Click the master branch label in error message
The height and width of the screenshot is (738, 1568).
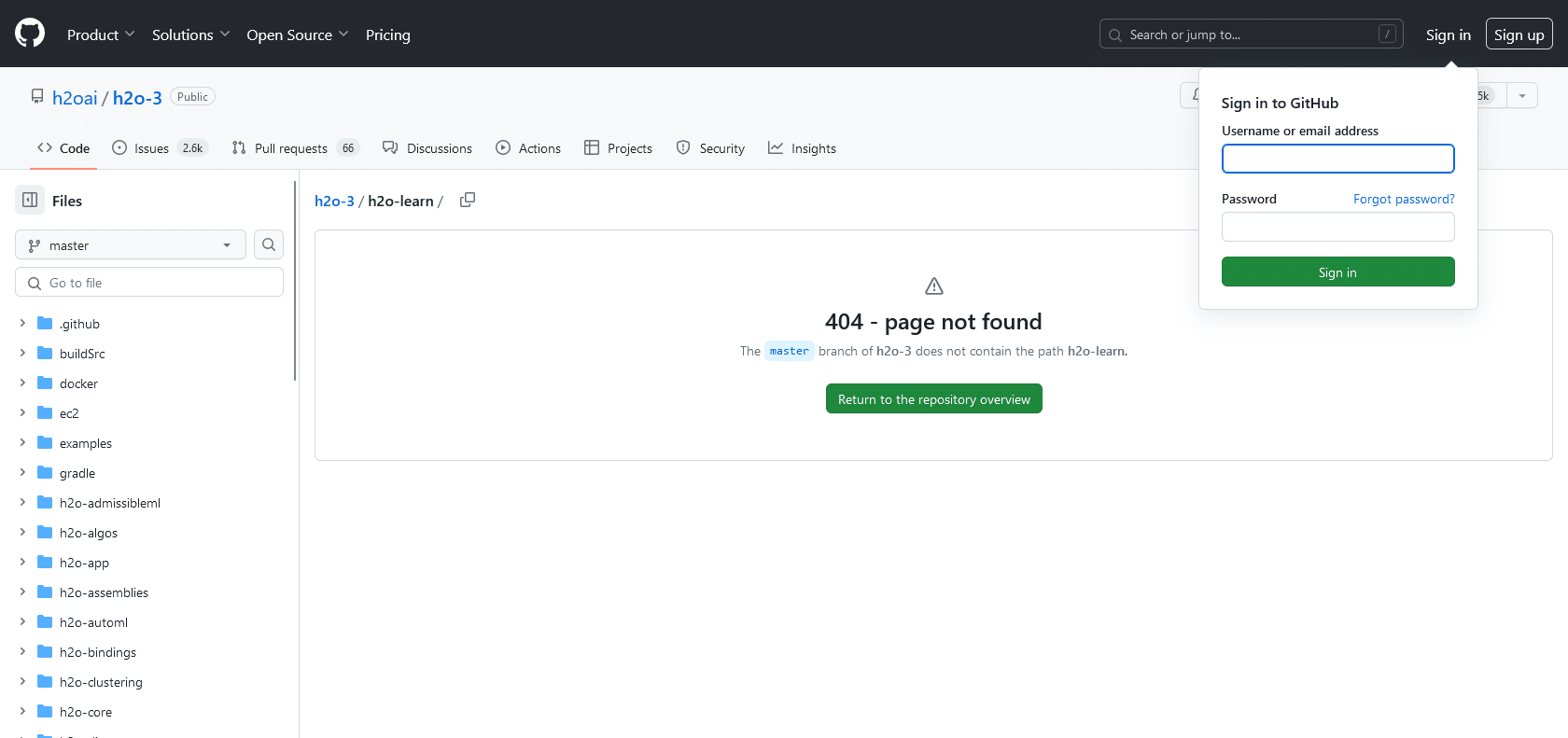790,351
